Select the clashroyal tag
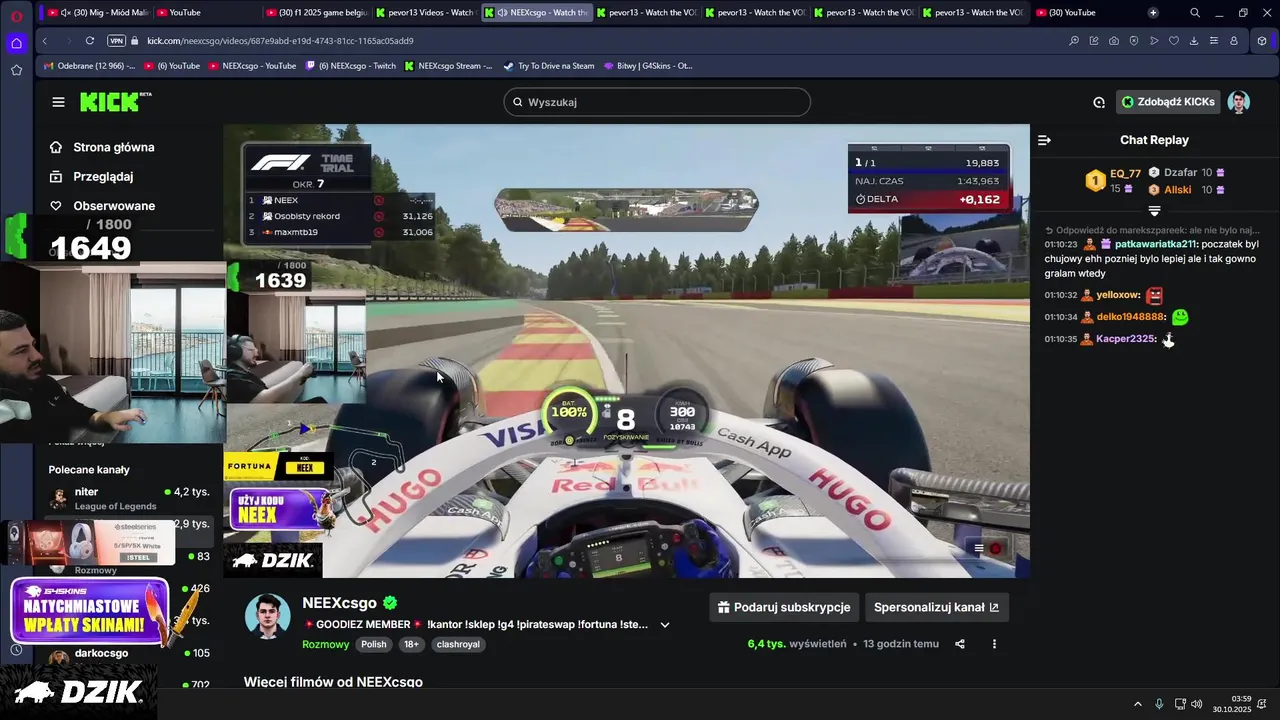The image size is (1280, 720). click(458, 645)
